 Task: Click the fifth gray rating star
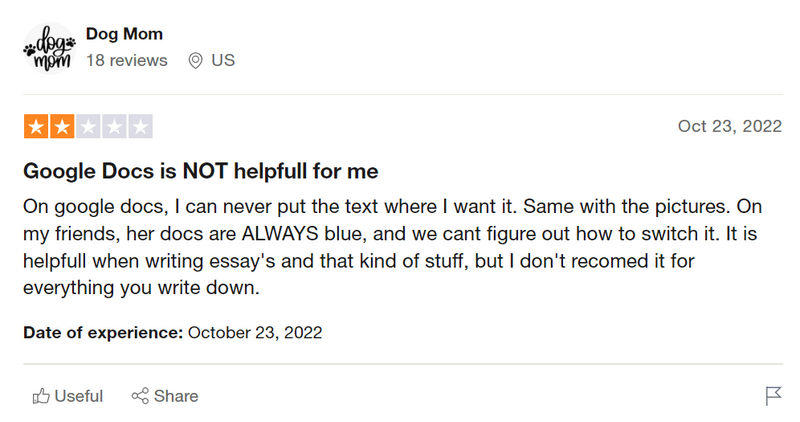coord(140,127)
